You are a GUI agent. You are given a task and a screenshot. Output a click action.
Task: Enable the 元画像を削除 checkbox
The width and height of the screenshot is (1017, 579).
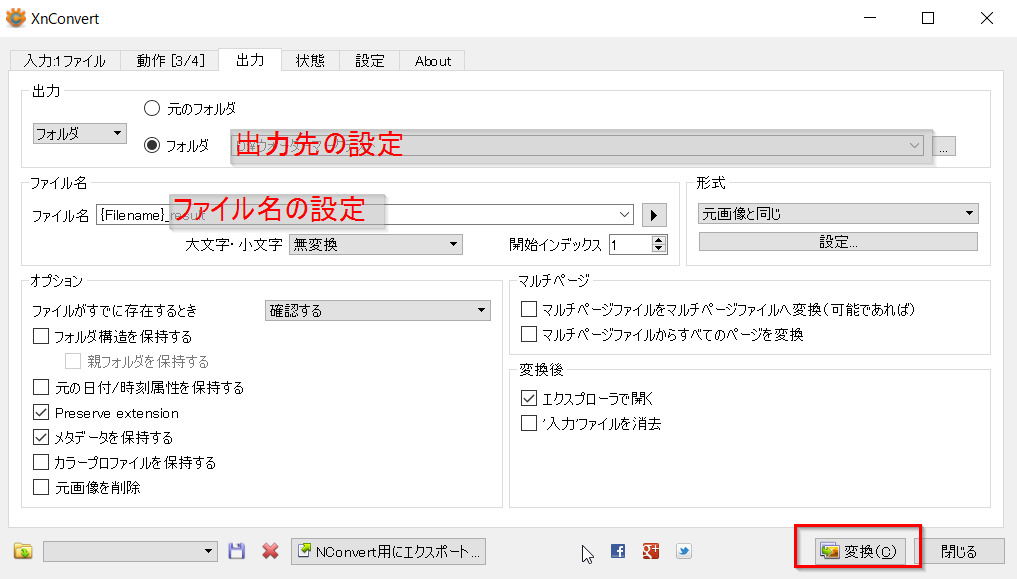[x=41, y=486]
